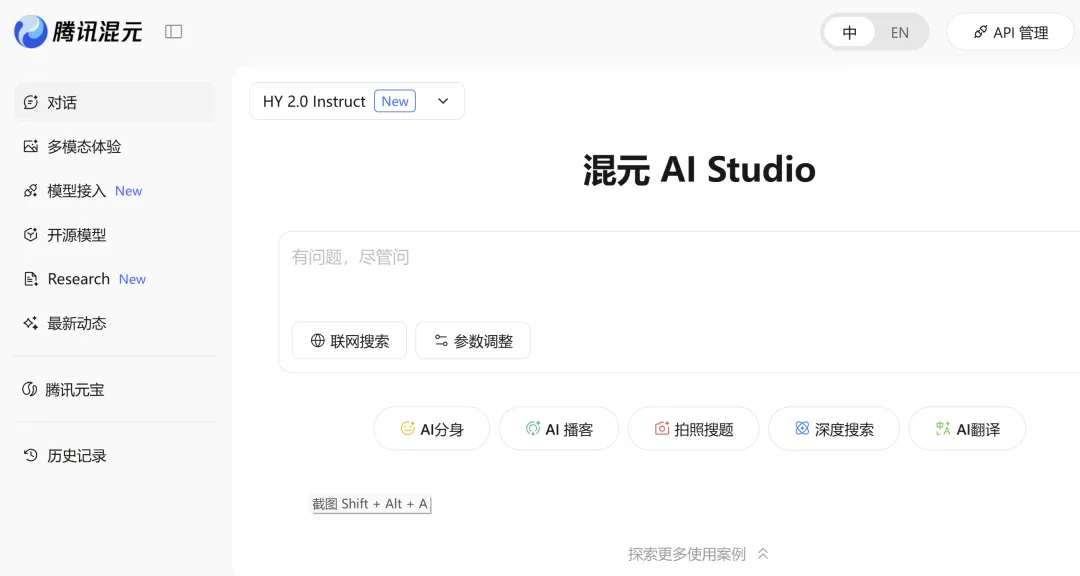Click the camera icon in 拍照搜题
1080x576 pixels.
[x=662, y=429]
